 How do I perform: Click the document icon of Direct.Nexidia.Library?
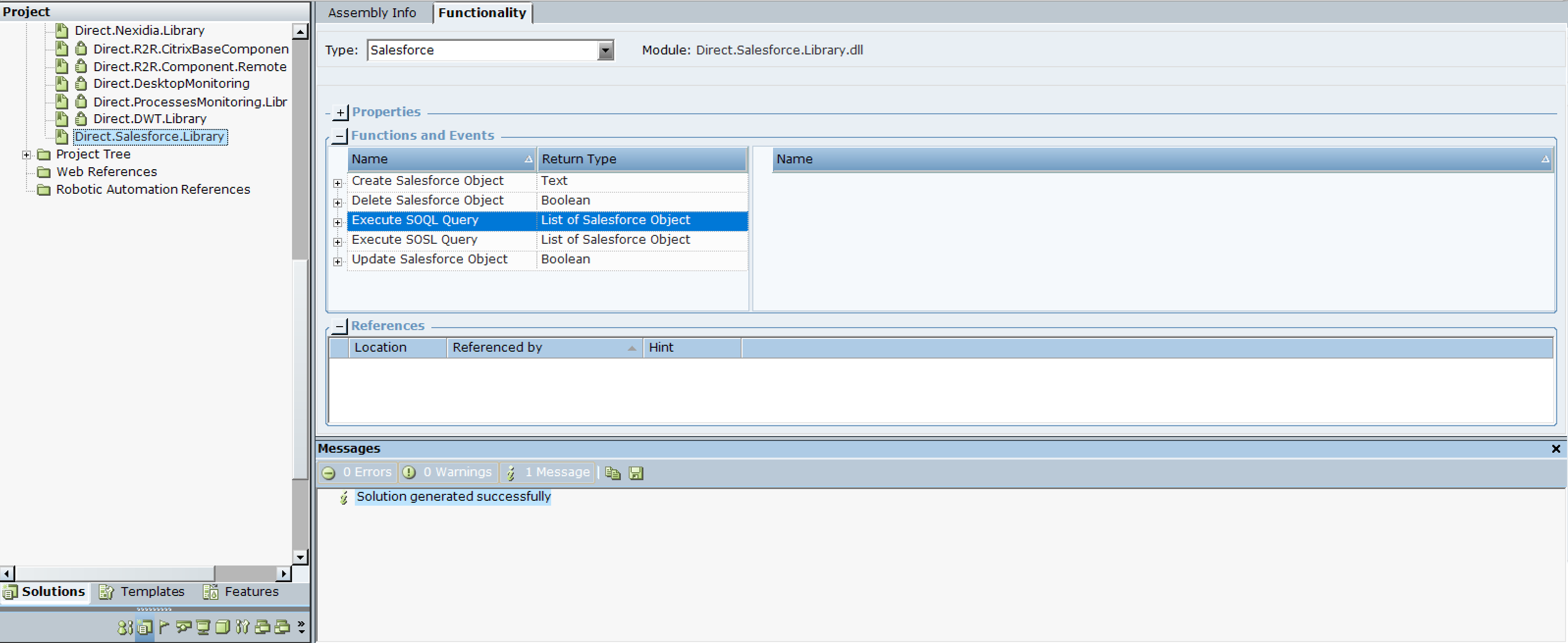[x=61, y=30]
